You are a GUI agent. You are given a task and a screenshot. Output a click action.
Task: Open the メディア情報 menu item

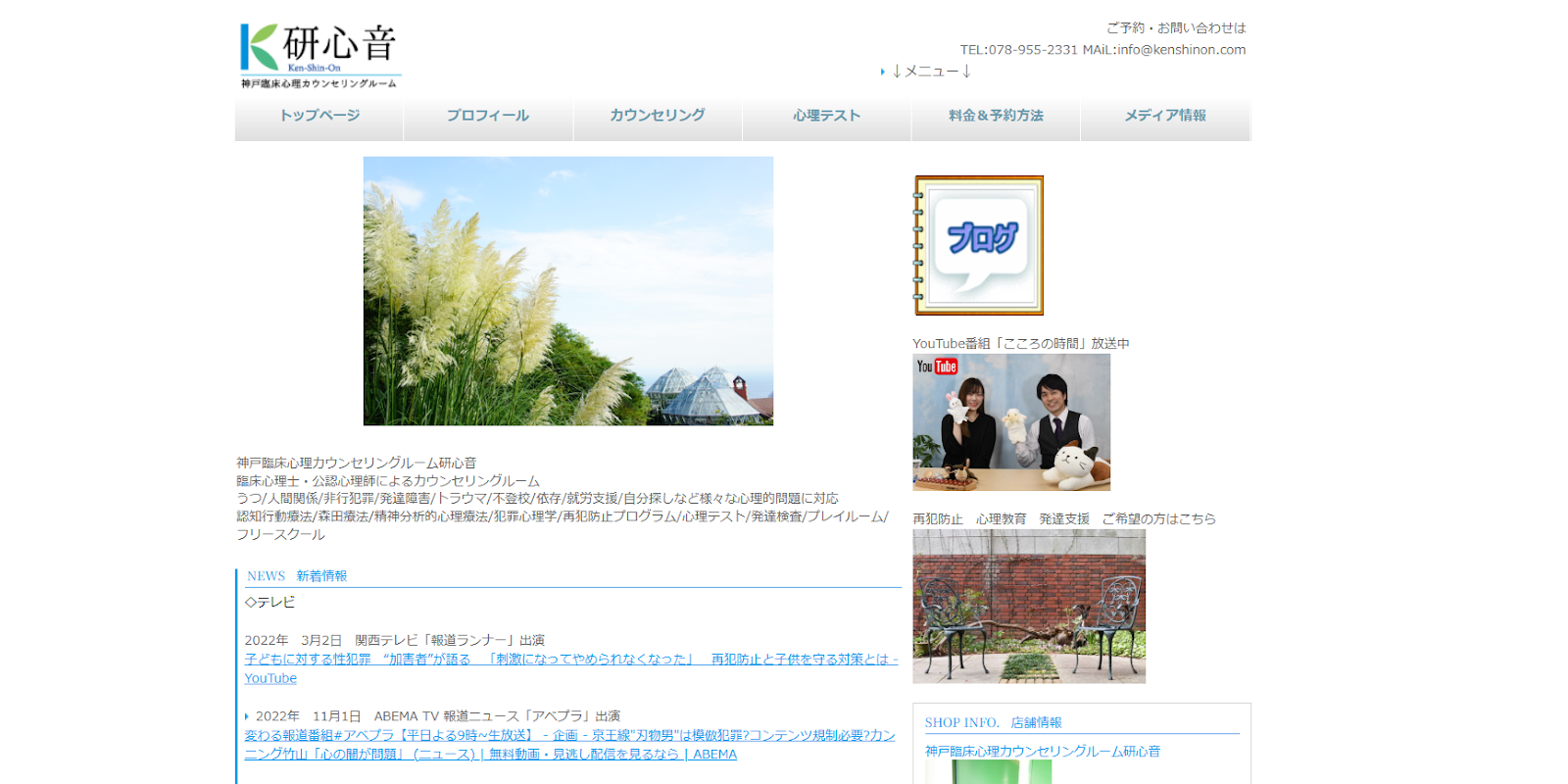coord(1165,116)
